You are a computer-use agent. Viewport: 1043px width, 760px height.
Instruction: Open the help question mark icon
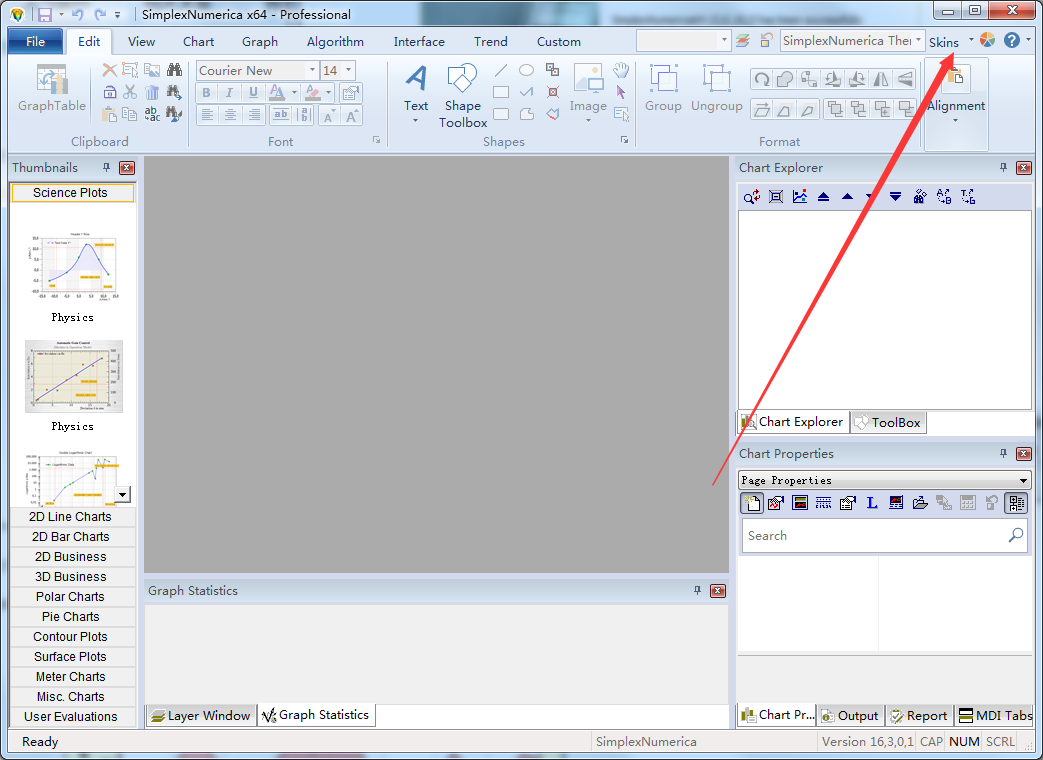[1012, 41]
